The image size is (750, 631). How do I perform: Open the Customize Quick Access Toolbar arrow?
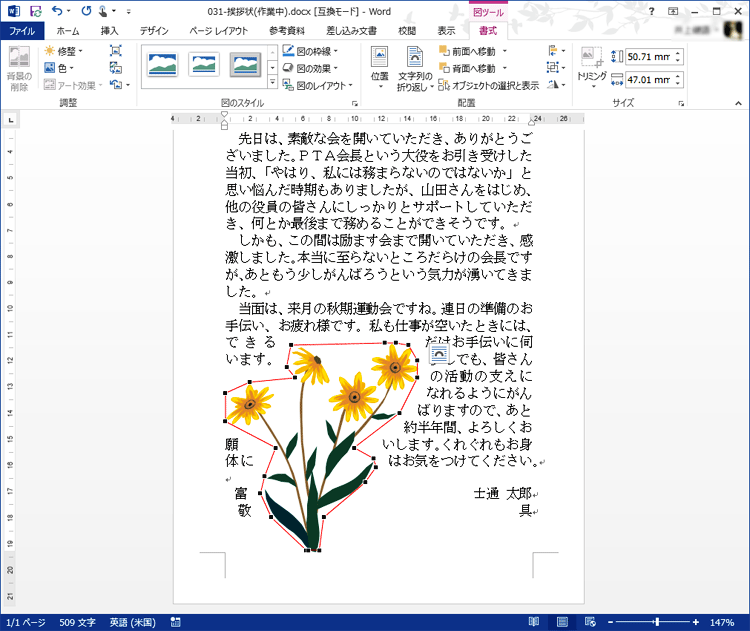click(x=129, y=11)
